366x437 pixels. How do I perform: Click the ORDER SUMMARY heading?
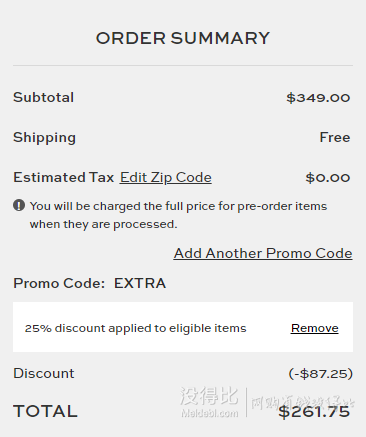coord(183,38)
